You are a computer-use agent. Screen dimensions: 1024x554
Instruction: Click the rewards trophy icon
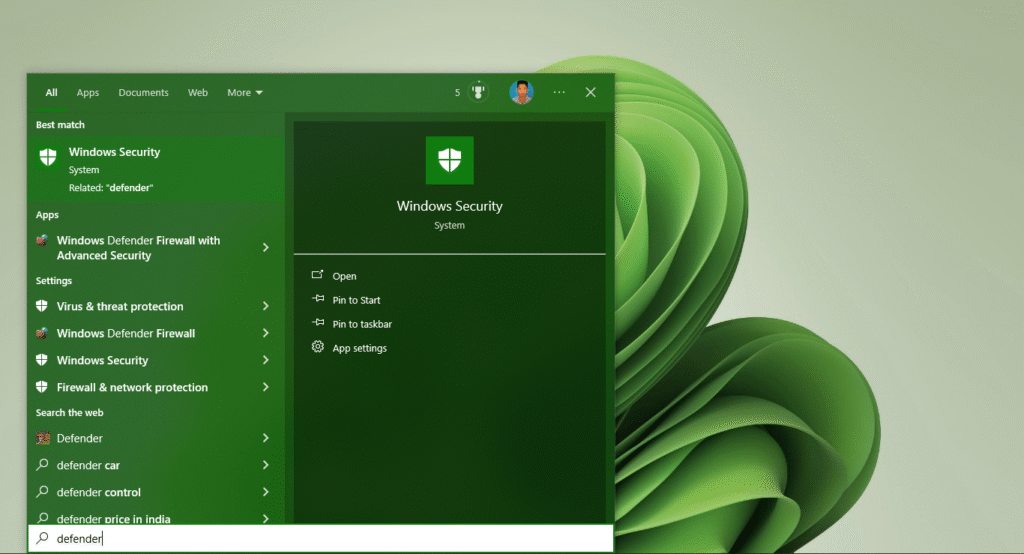pyautogui.click(x=479, y=92)
